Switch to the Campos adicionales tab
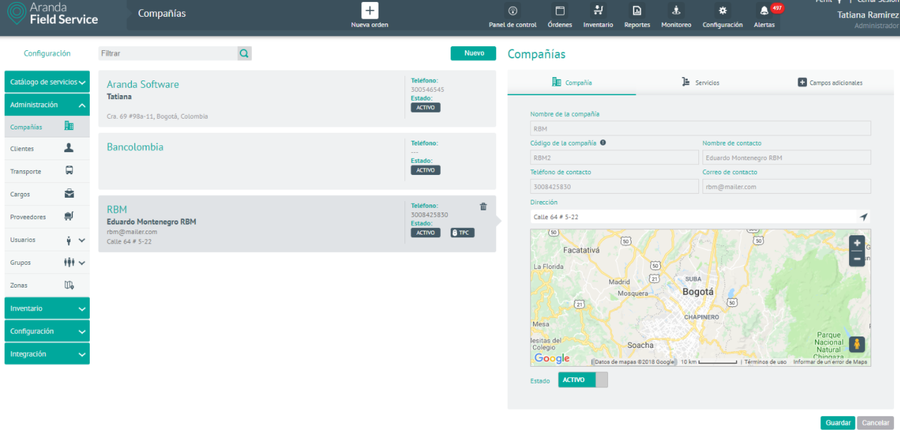 coord(830,83)
